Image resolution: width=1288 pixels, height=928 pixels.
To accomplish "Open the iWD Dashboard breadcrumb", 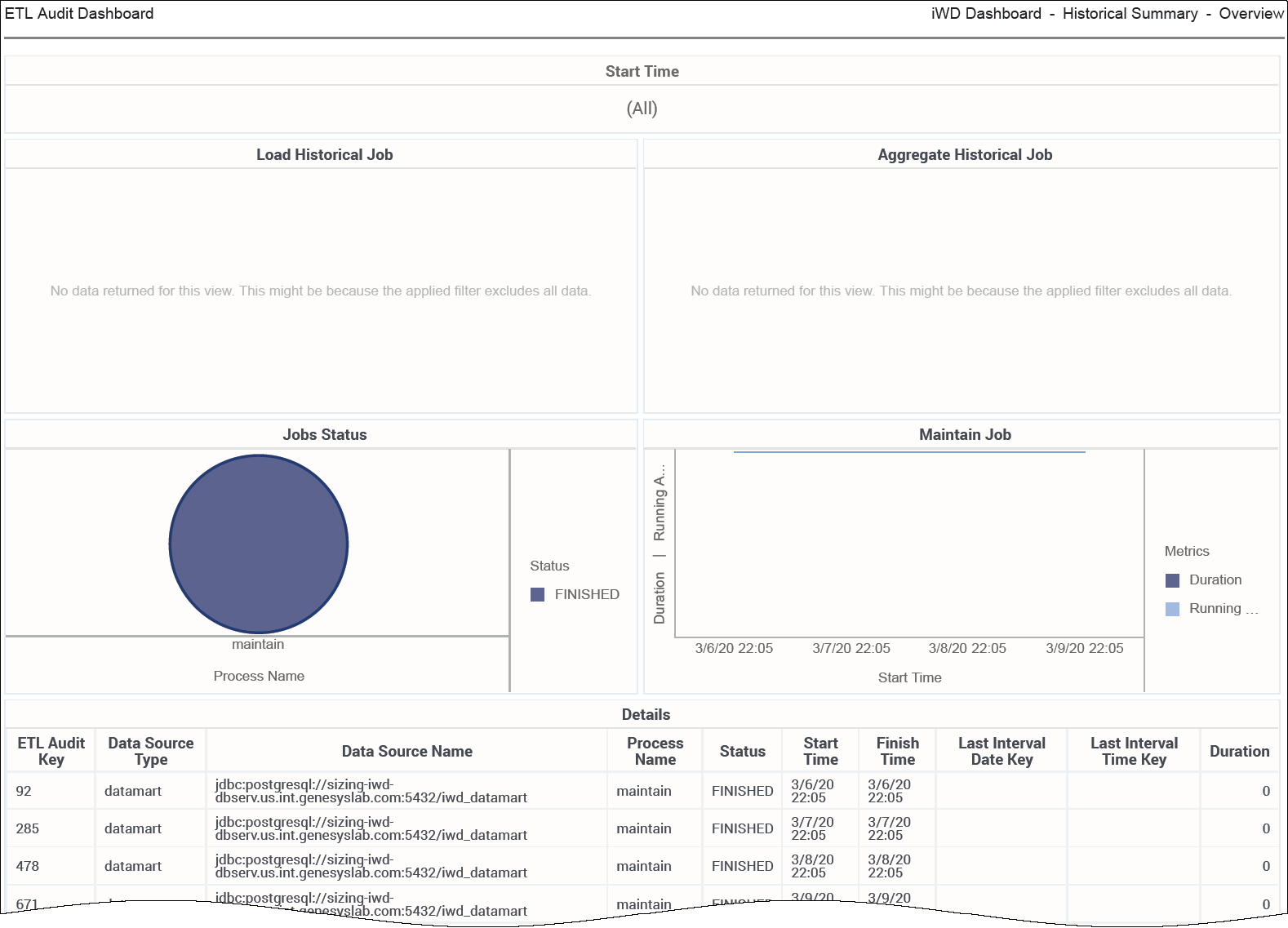I will (x=986, y=14).
